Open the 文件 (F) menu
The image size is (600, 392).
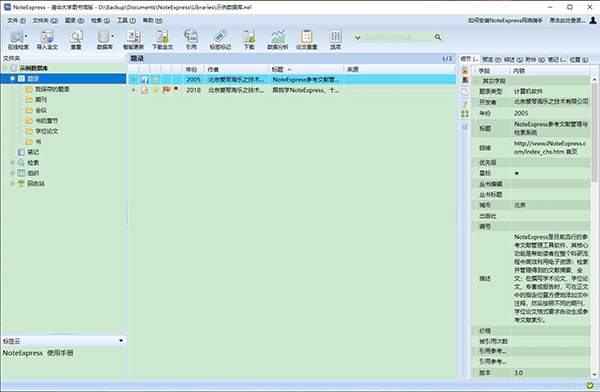pyautogui.click(x=16, y=20)
